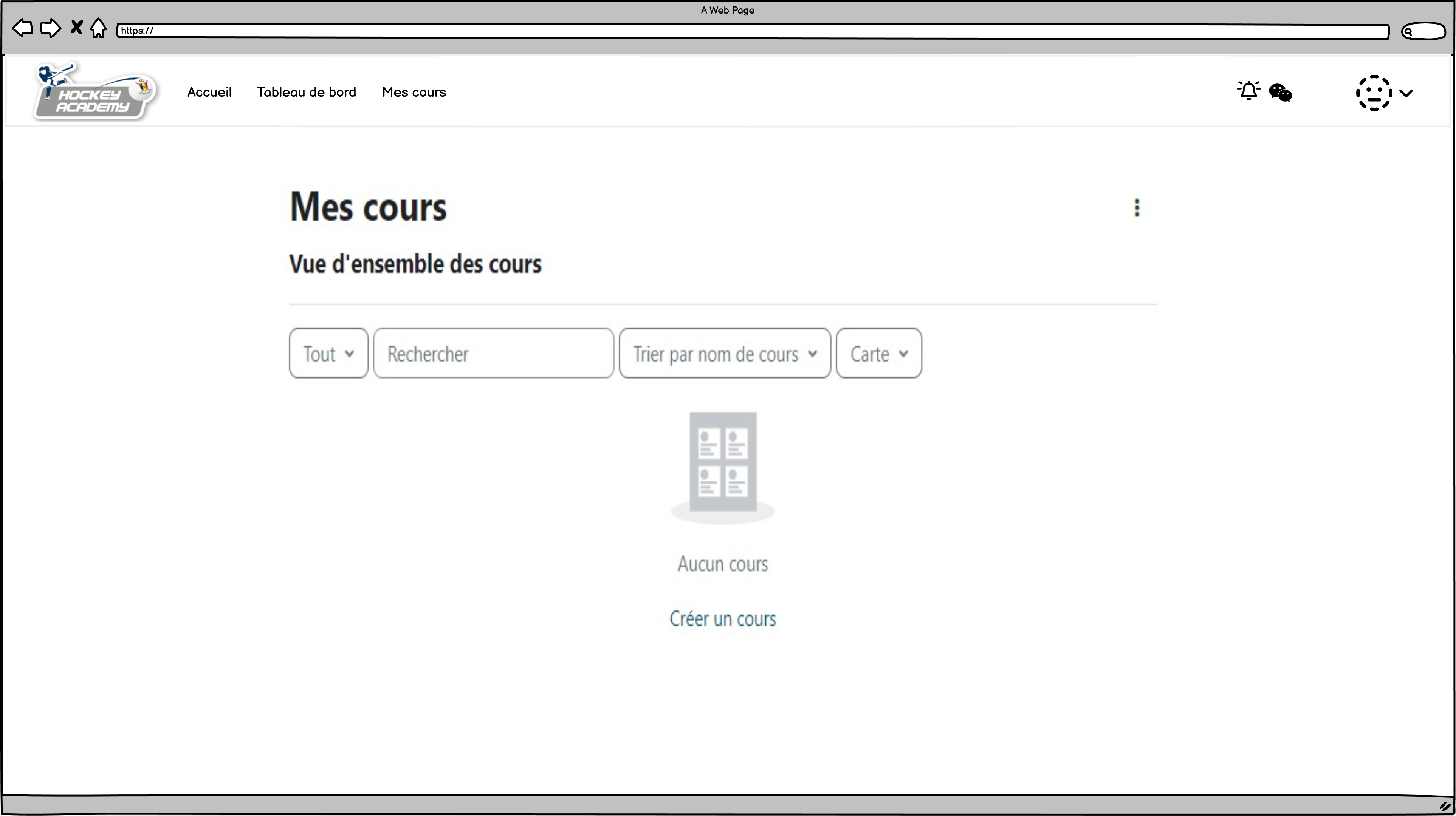
Task: Click the browser back arrow
Action: 23,28
